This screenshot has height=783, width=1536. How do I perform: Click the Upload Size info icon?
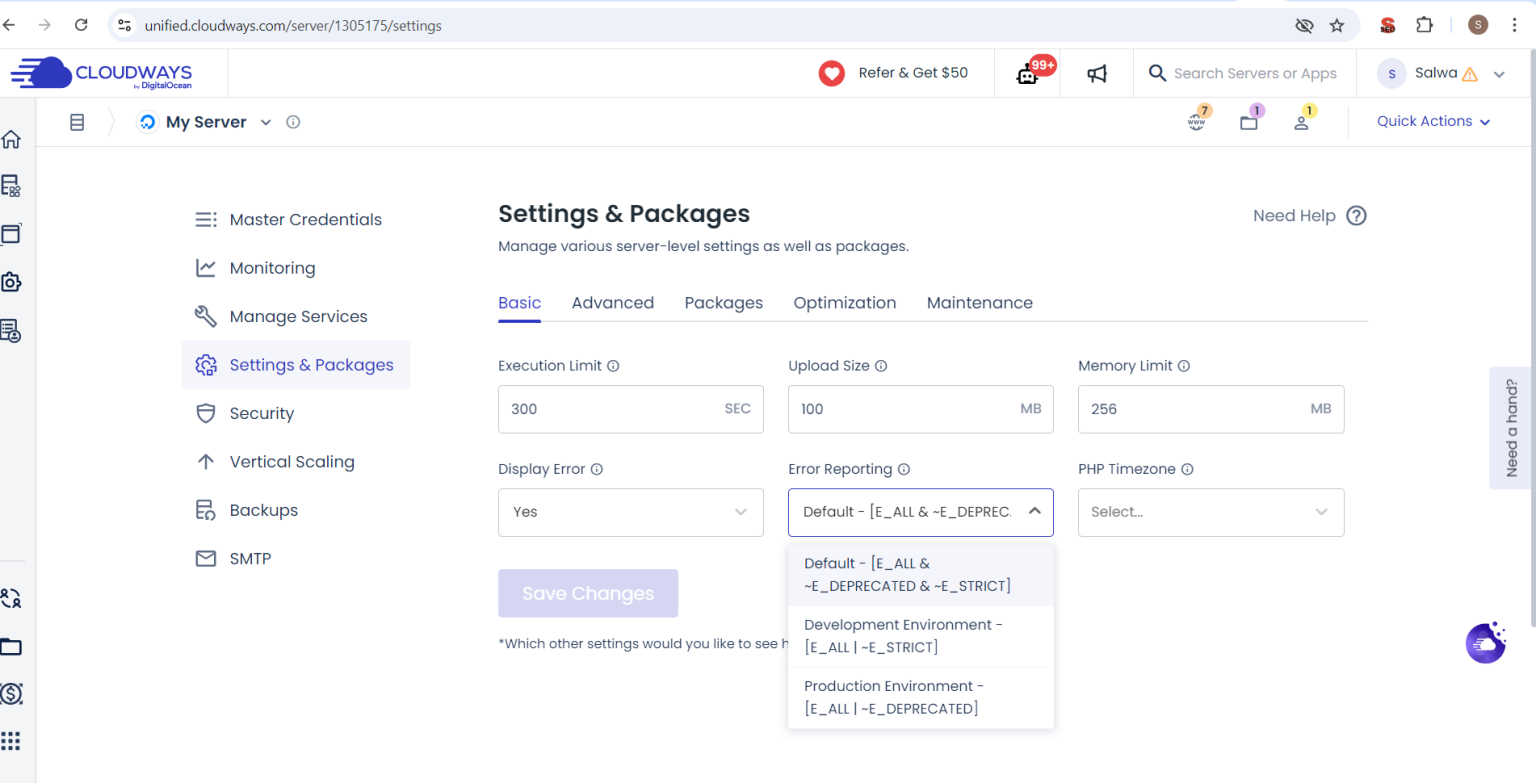click(x=881, y=366)
